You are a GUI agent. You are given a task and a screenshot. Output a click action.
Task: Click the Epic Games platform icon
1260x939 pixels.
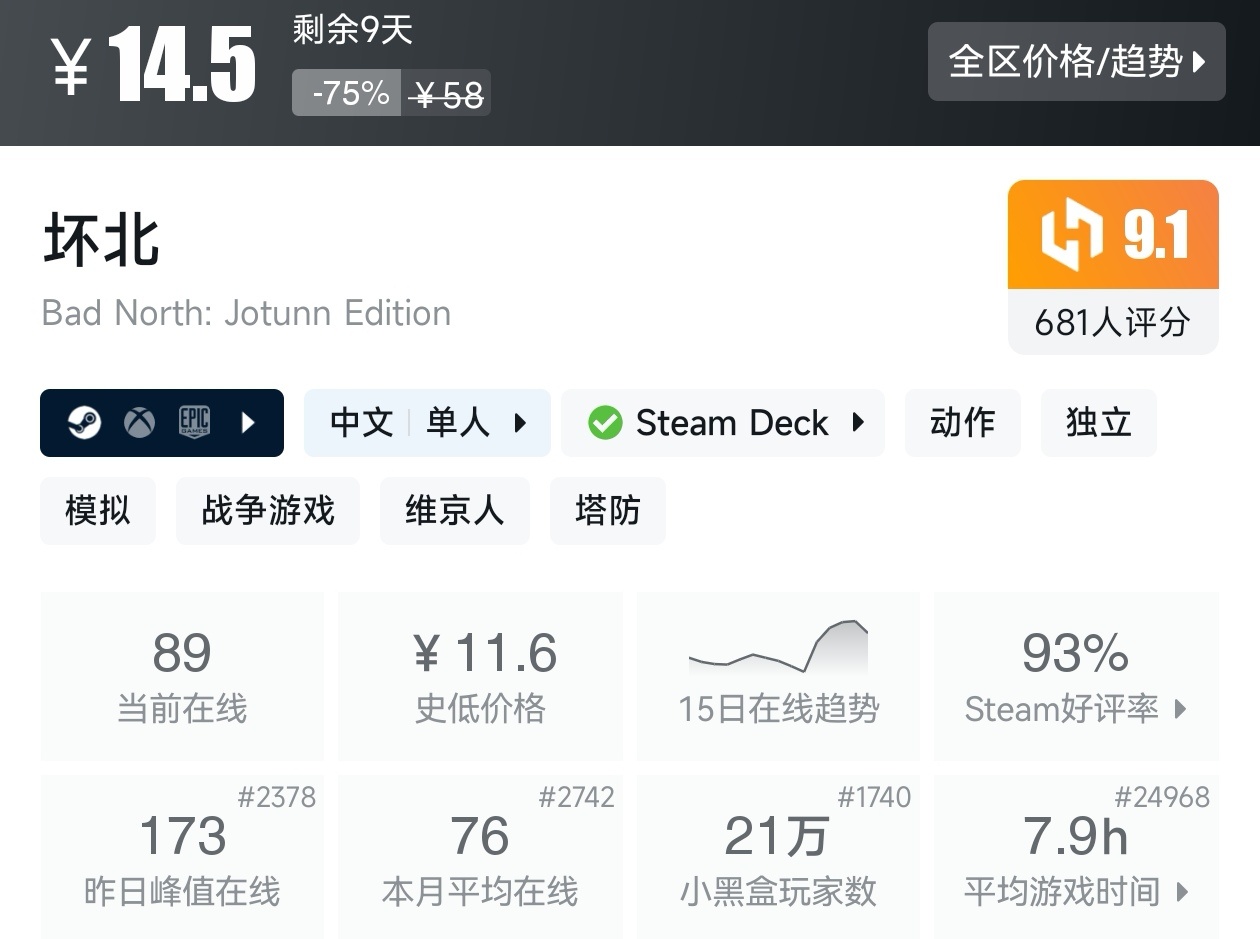[194, 423]
